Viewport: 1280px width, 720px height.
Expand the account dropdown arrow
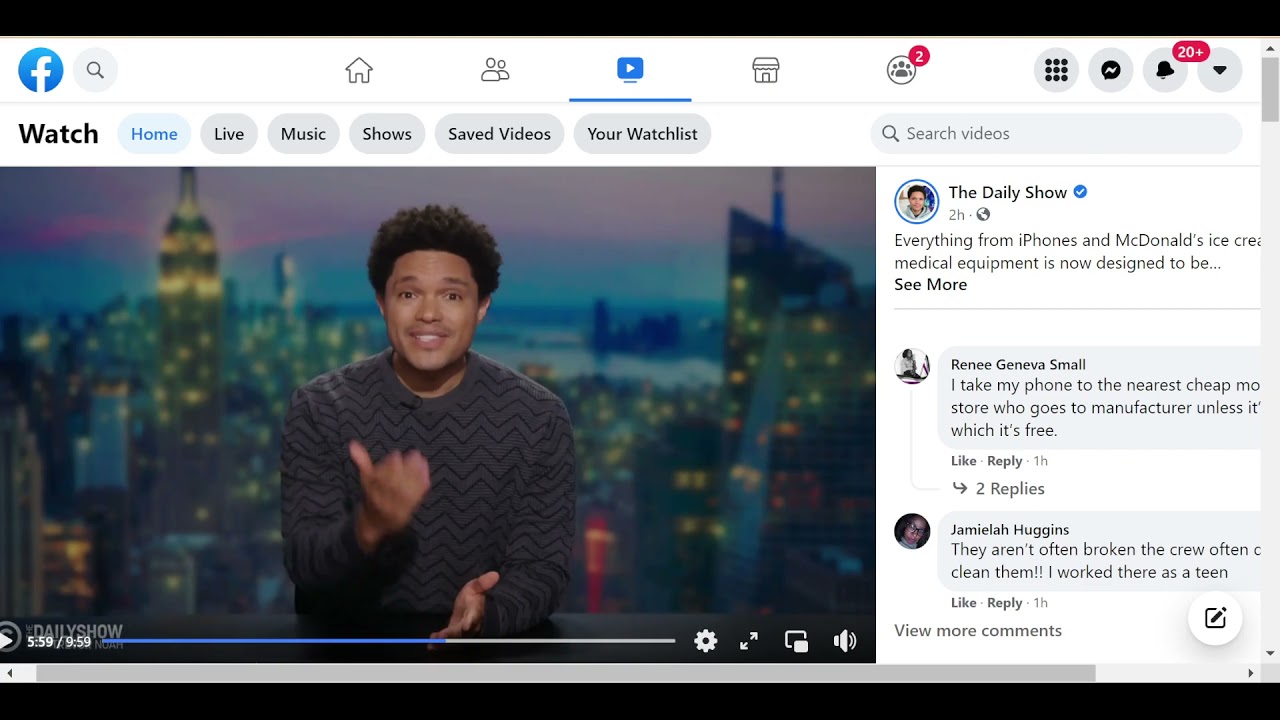[x=1220, y=70]
